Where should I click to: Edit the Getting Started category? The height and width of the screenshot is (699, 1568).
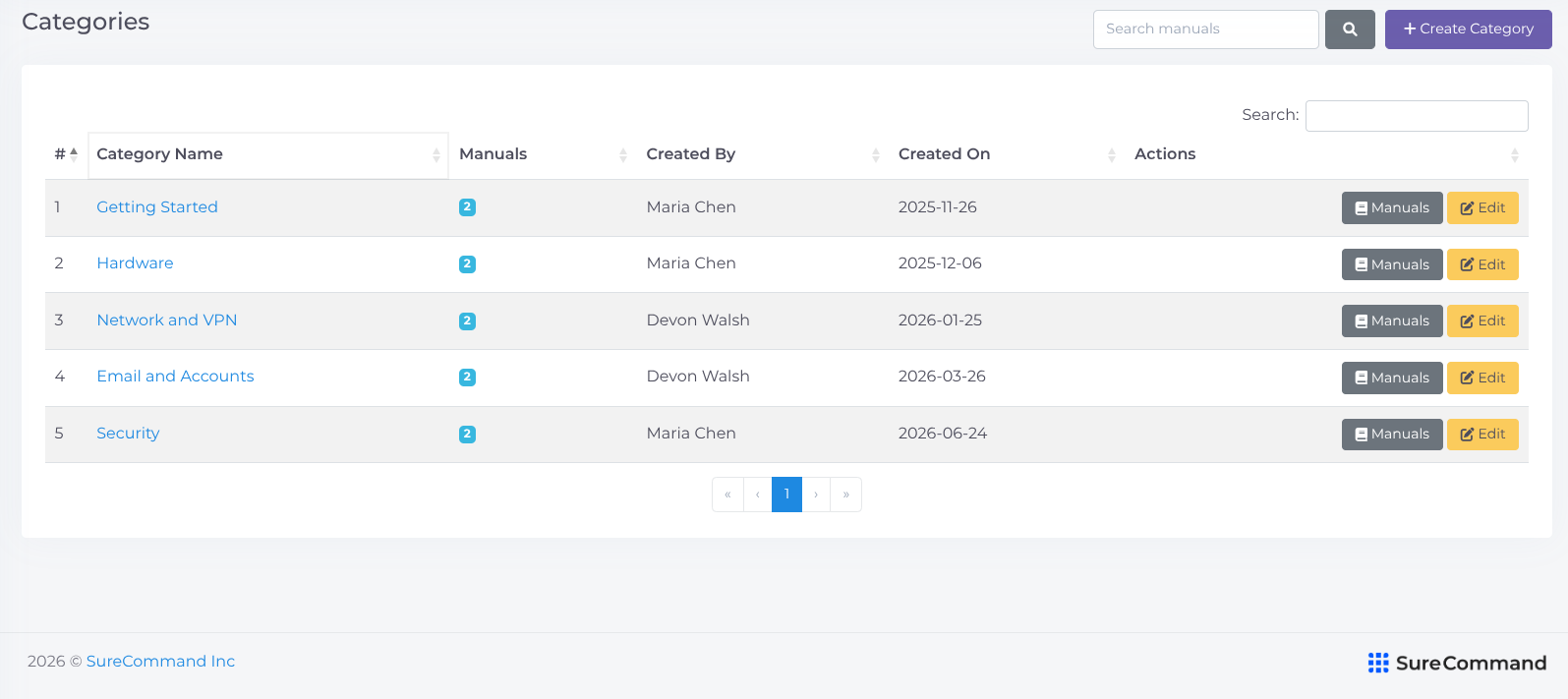click(1482, 208)
